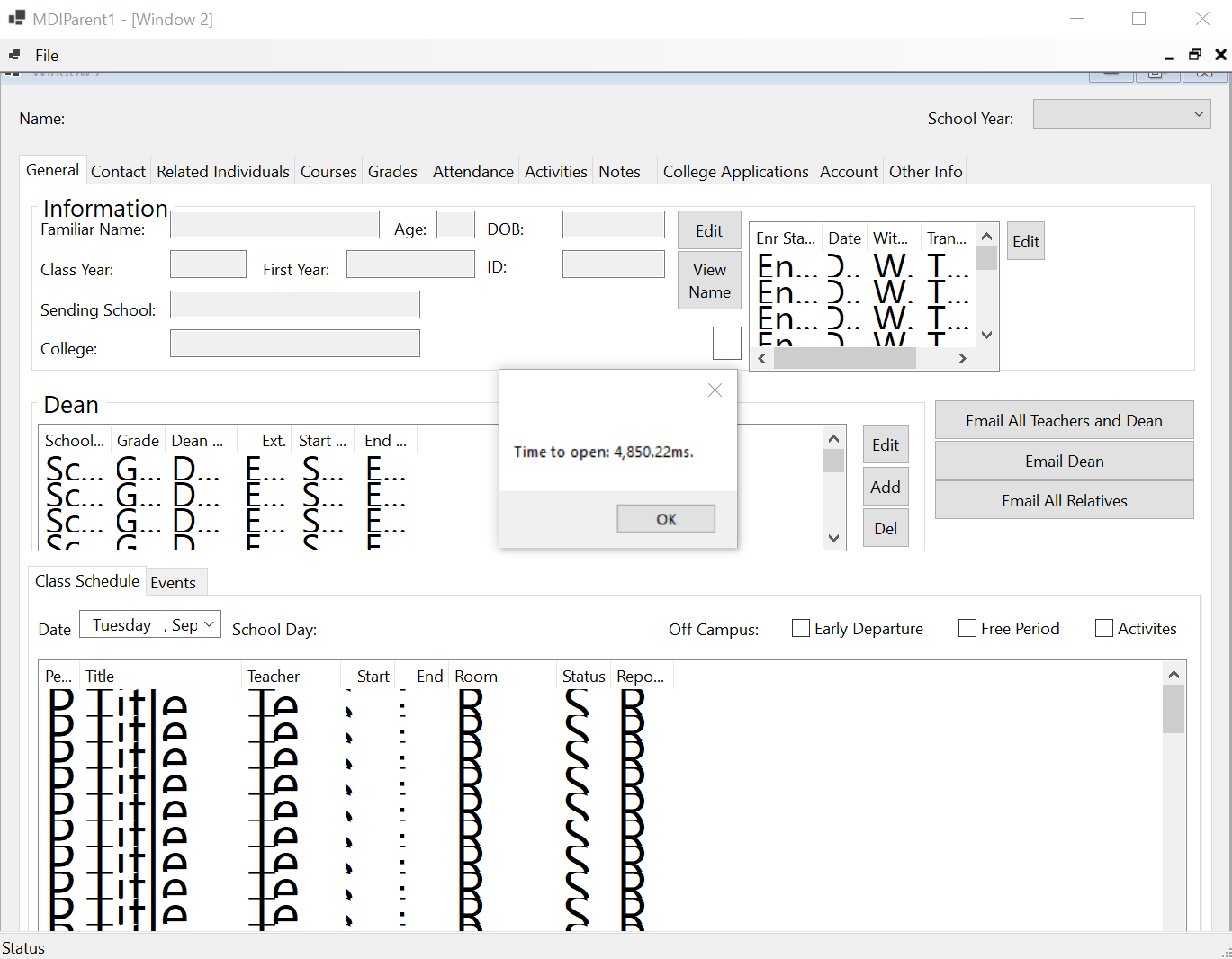This screenshot has width=1232, height=959.
Task: Click Grade column header in Dean list
Action: (x=138, y=441)
